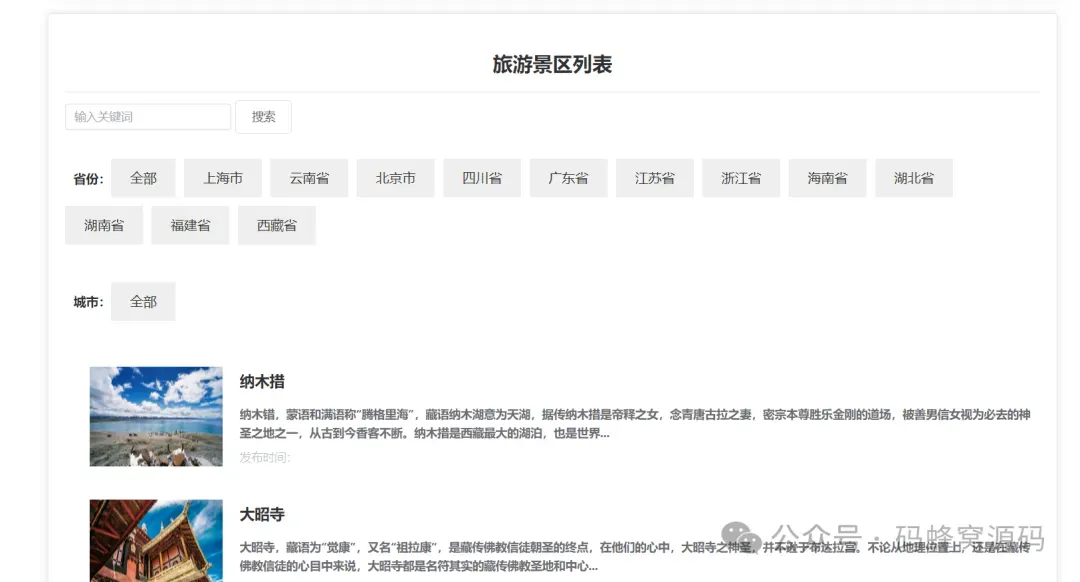Click the keyword search input field

148,117
